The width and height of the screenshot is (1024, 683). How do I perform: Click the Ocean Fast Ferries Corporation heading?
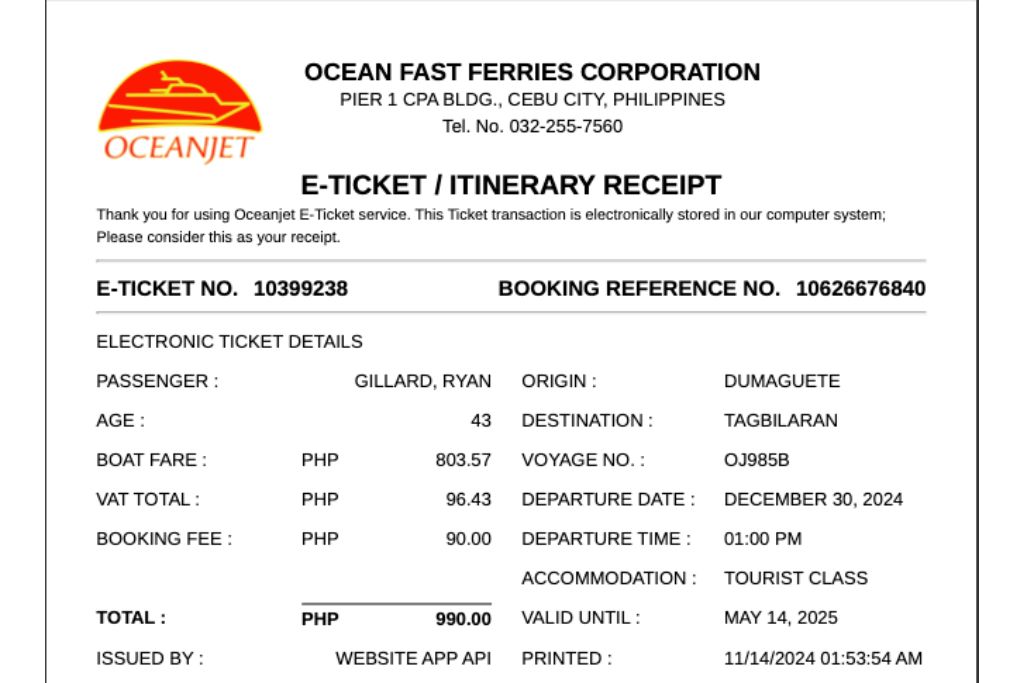click(x=532, y=72)
